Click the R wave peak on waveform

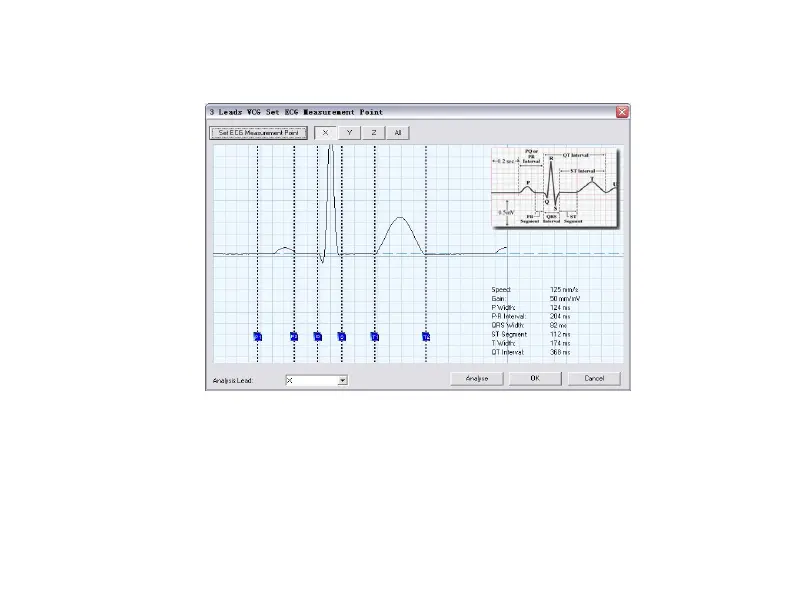[x=331, y=147]
